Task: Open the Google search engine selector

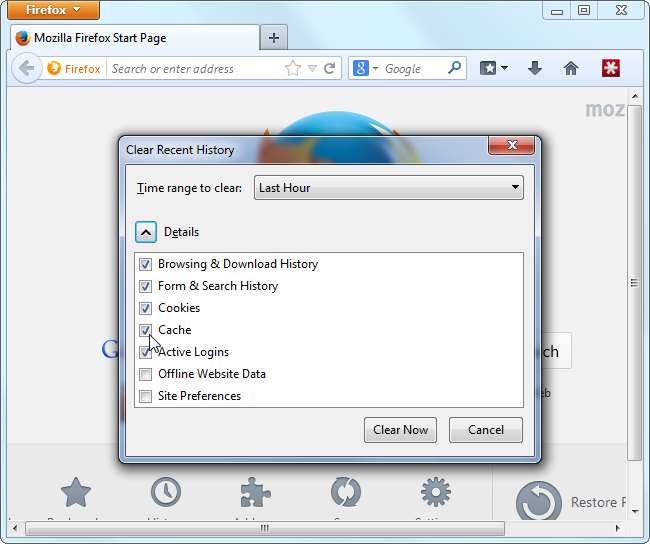Action: point(365,68)
